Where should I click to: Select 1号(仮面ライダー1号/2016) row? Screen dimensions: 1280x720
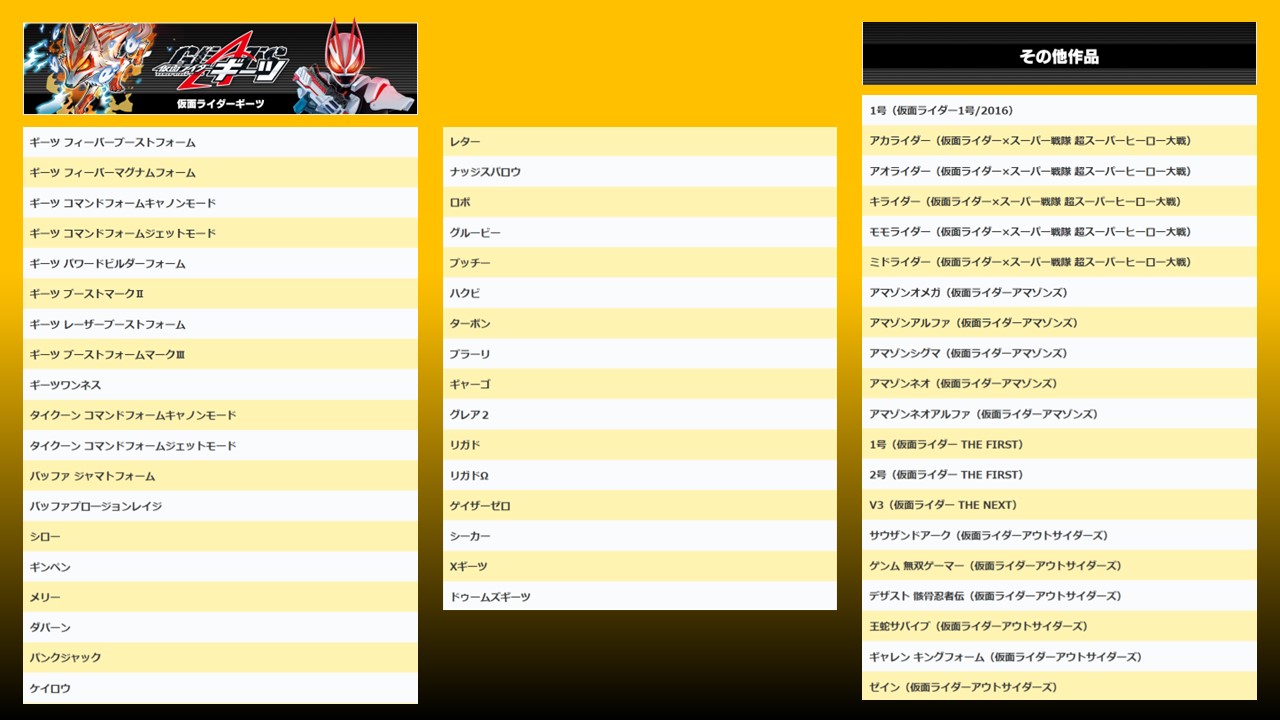coord(1059,110)
